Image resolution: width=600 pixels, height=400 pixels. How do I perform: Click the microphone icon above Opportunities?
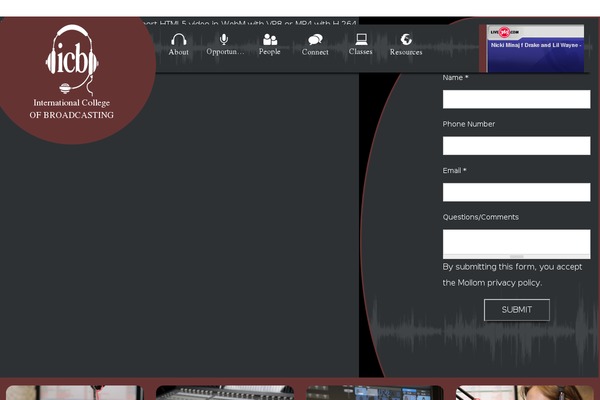tap(224, 39)
